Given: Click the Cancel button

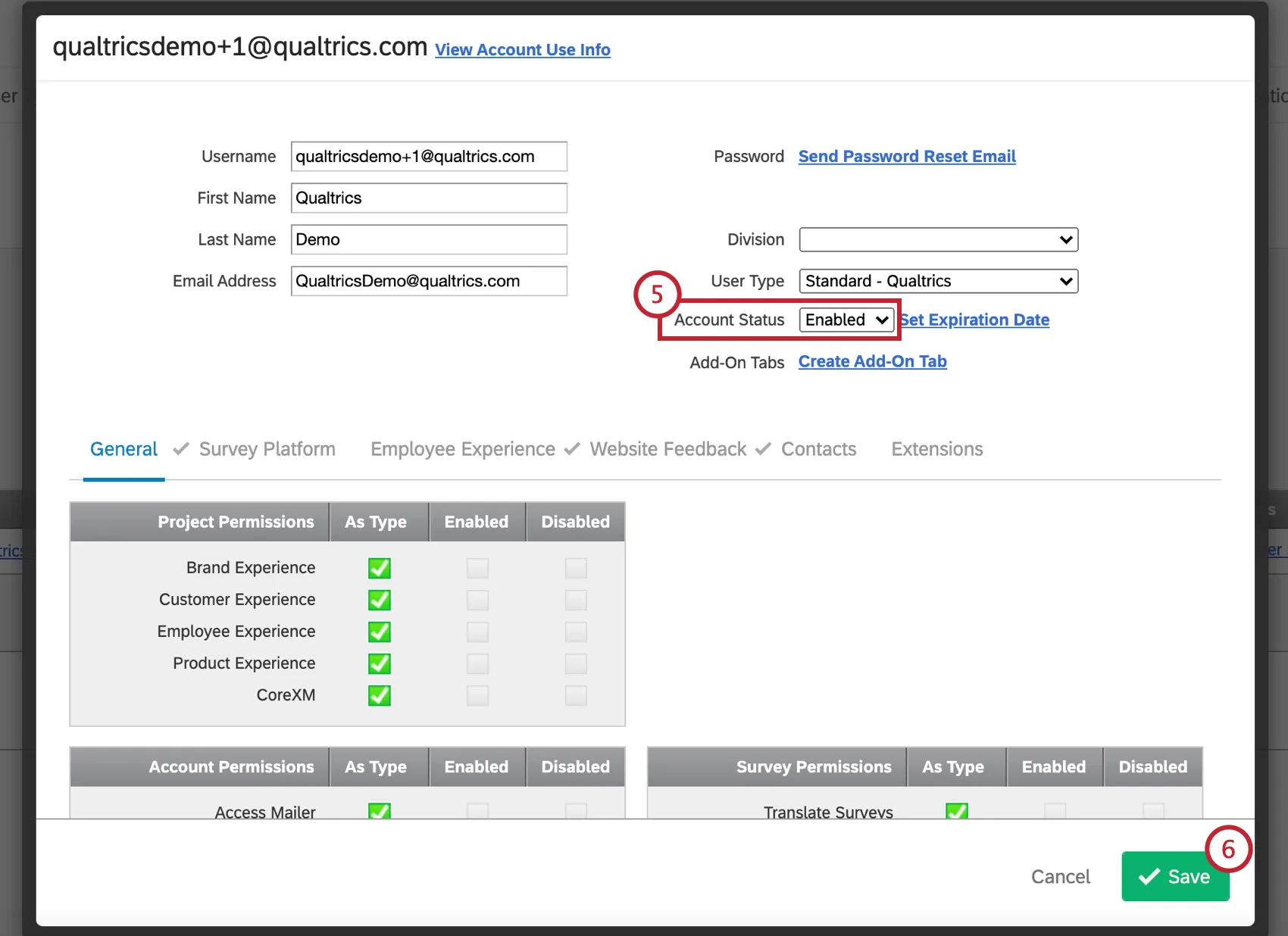Looking at the screenshot, I should 1061,877.
